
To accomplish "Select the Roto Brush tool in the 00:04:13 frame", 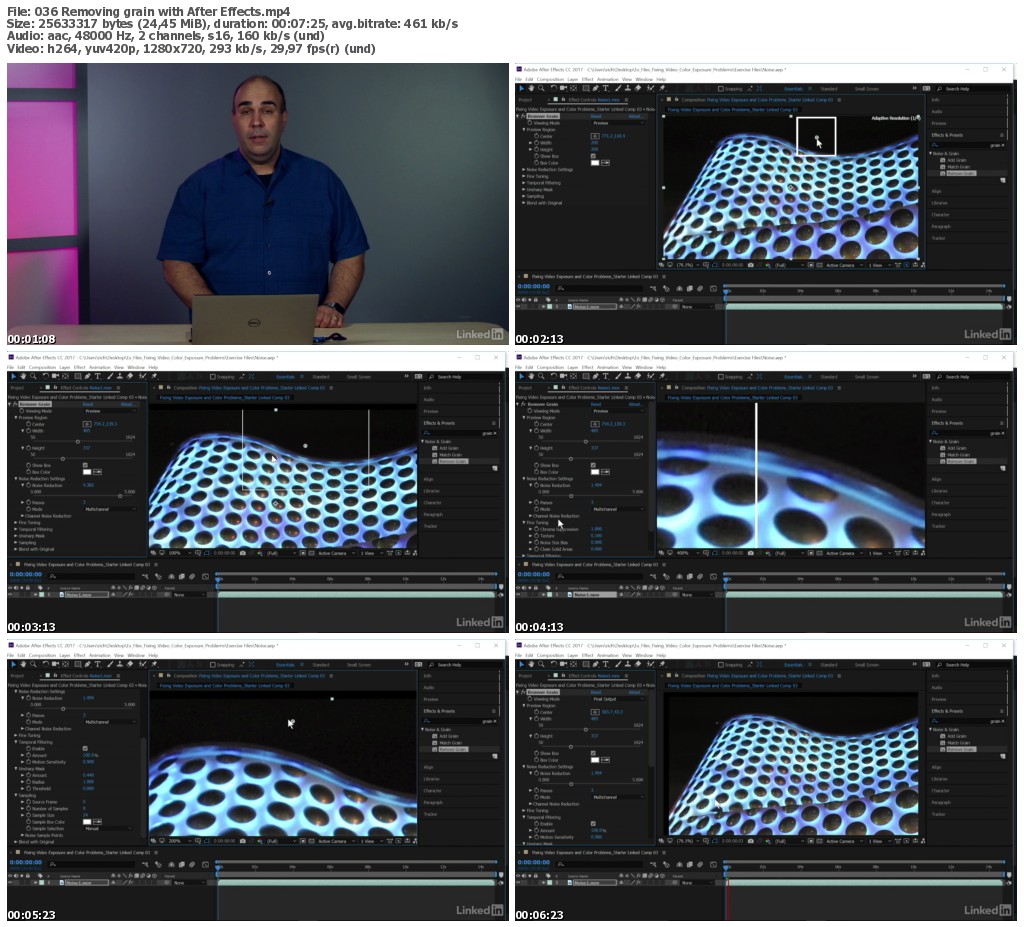I will [650, 376].
